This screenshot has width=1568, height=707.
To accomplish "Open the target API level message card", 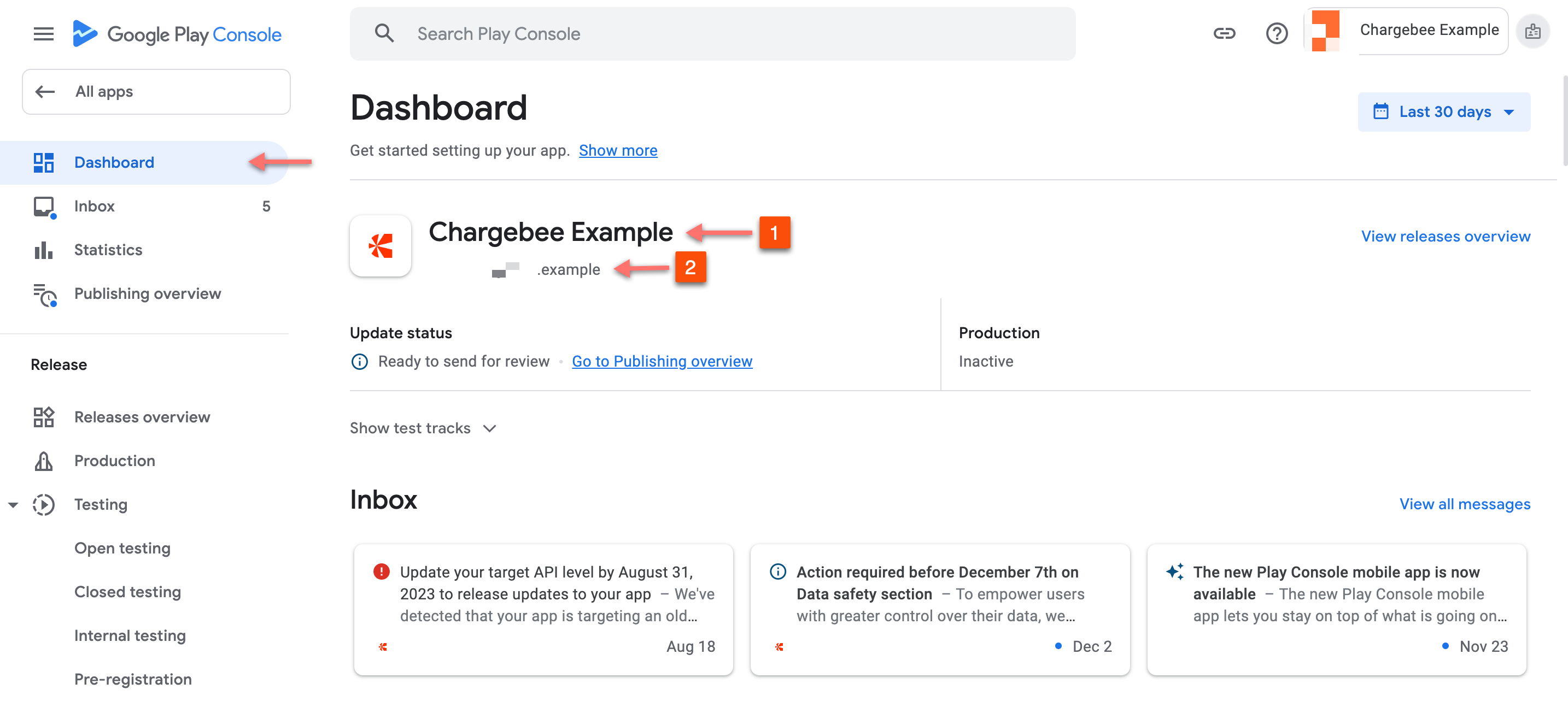I will tap(543, 609).
